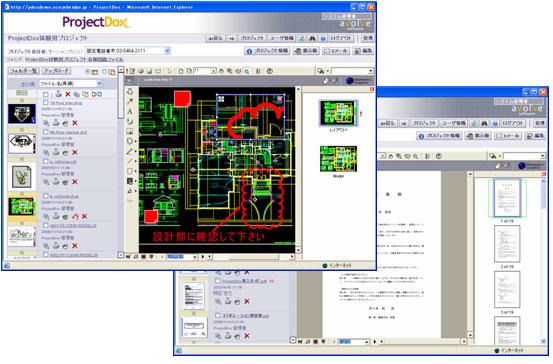Image resolution: width=553 pixels, height=364 pixels.
Task: Open the プロジェクト menu button in top bar
Action: pos(251,38)
